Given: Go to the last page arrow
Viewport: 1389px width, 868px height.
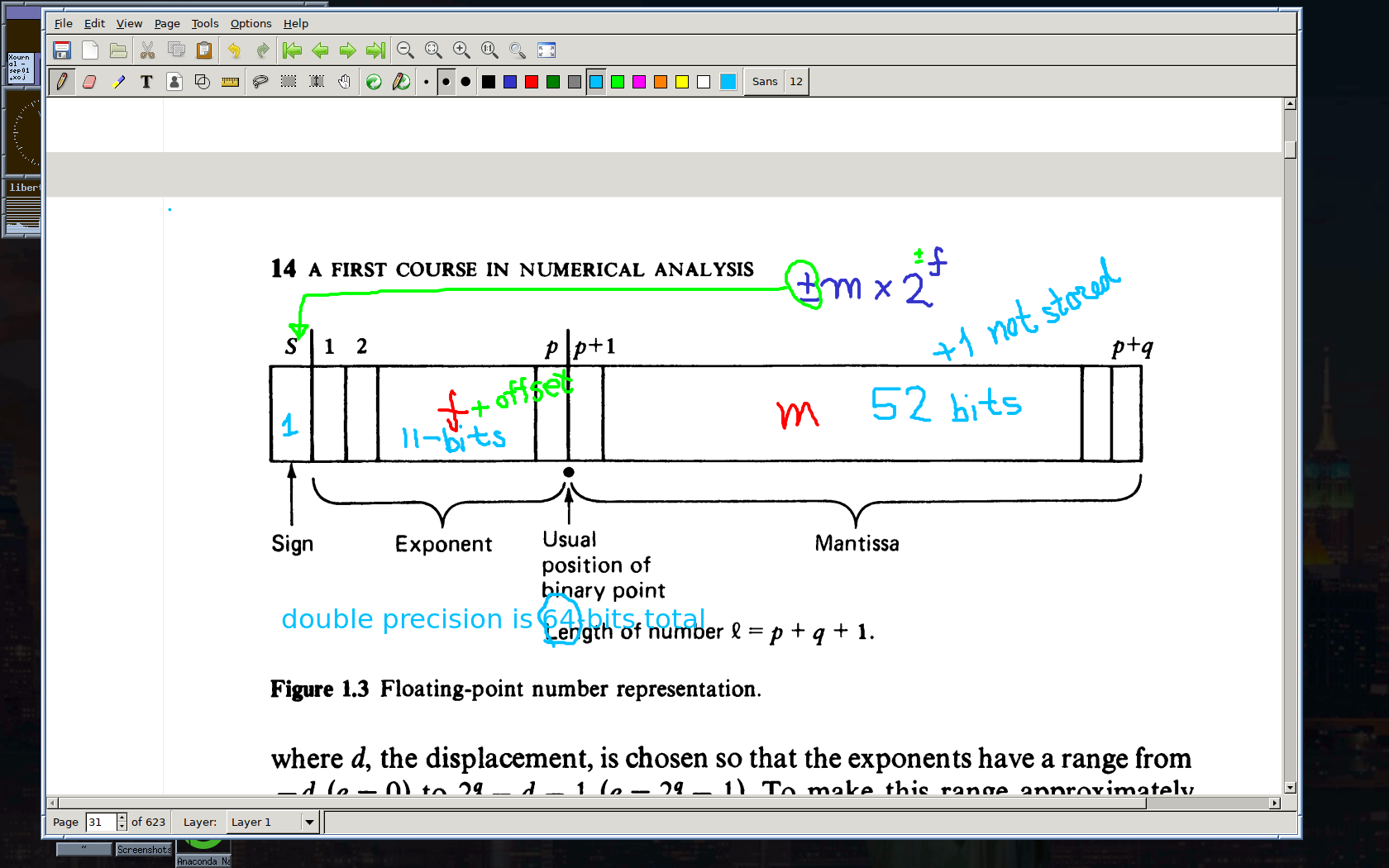Looking at the screenshot, I should click(376, 50).
